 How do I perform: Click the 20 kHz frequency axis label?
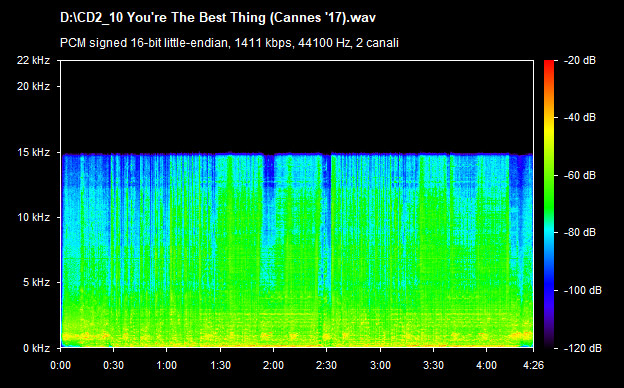pos(33,86)
